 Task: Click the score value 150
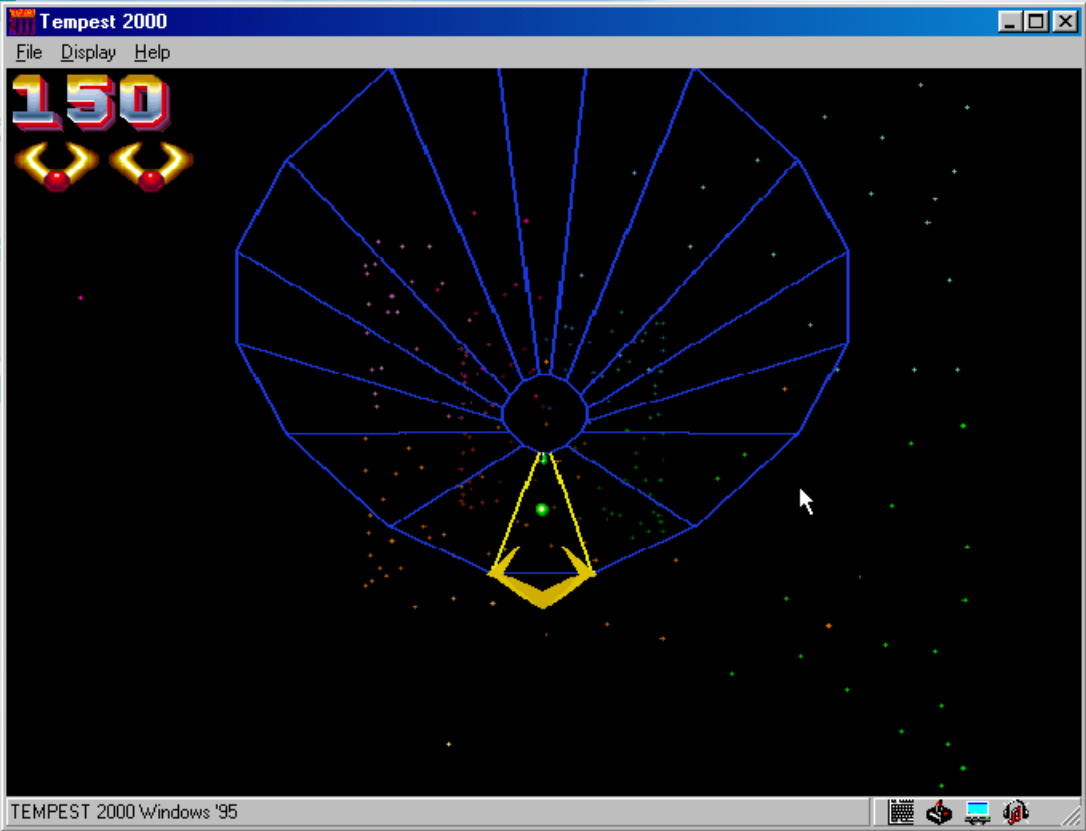click(x=91, y=103)
